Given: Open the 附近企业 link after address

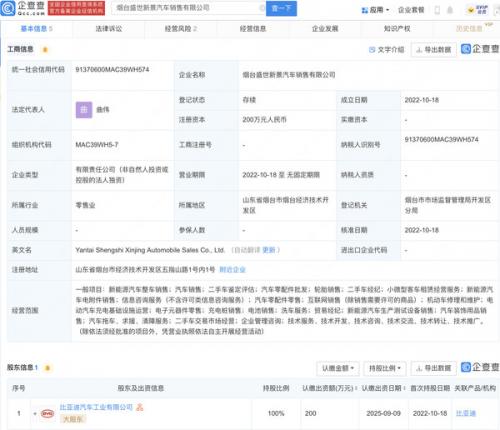Looking at the screenshot, I should coord(232,269).
